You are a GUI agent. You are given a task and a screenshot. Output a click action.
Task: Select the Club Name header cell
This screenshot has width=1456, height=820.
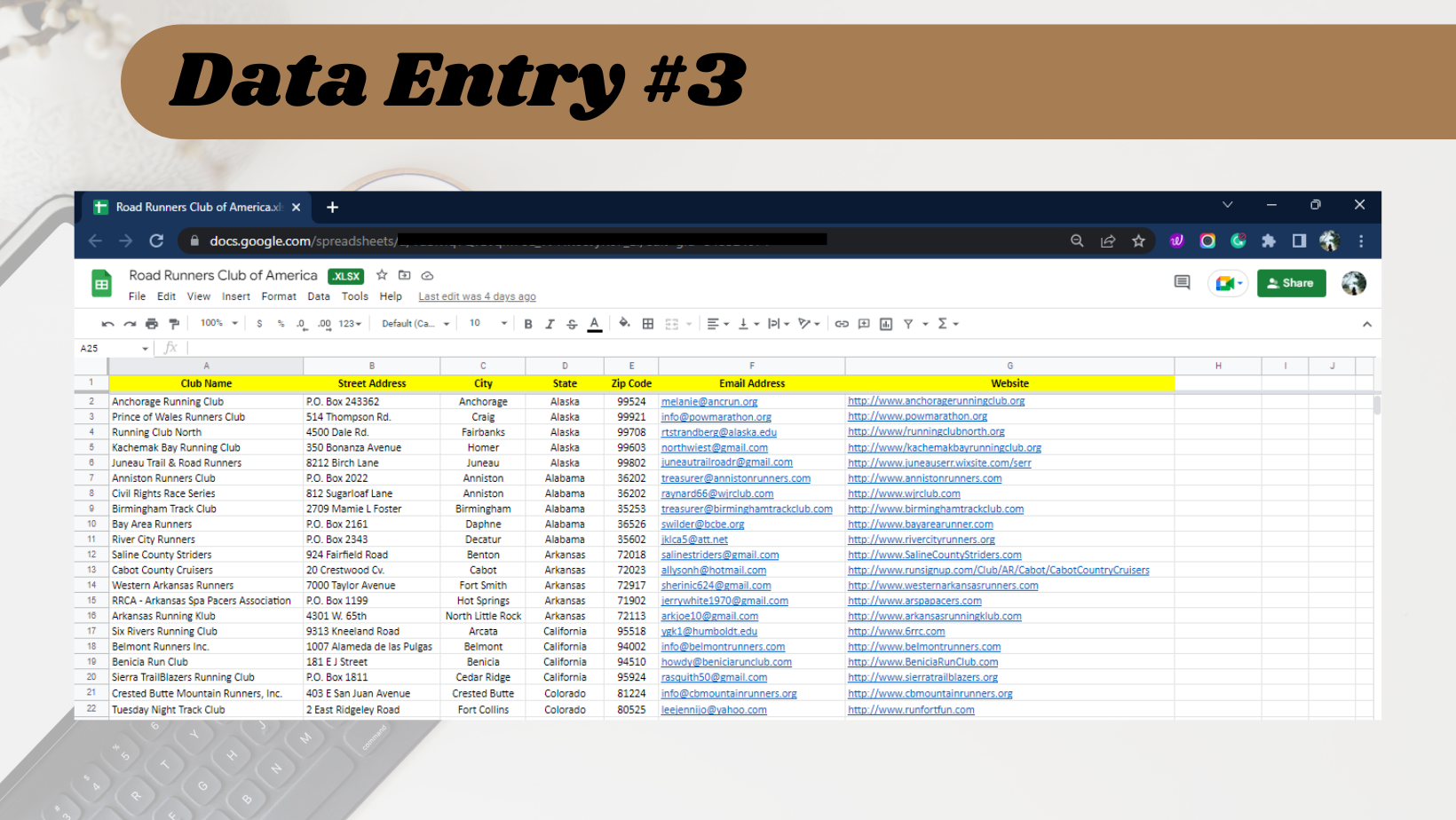point(206,383)
